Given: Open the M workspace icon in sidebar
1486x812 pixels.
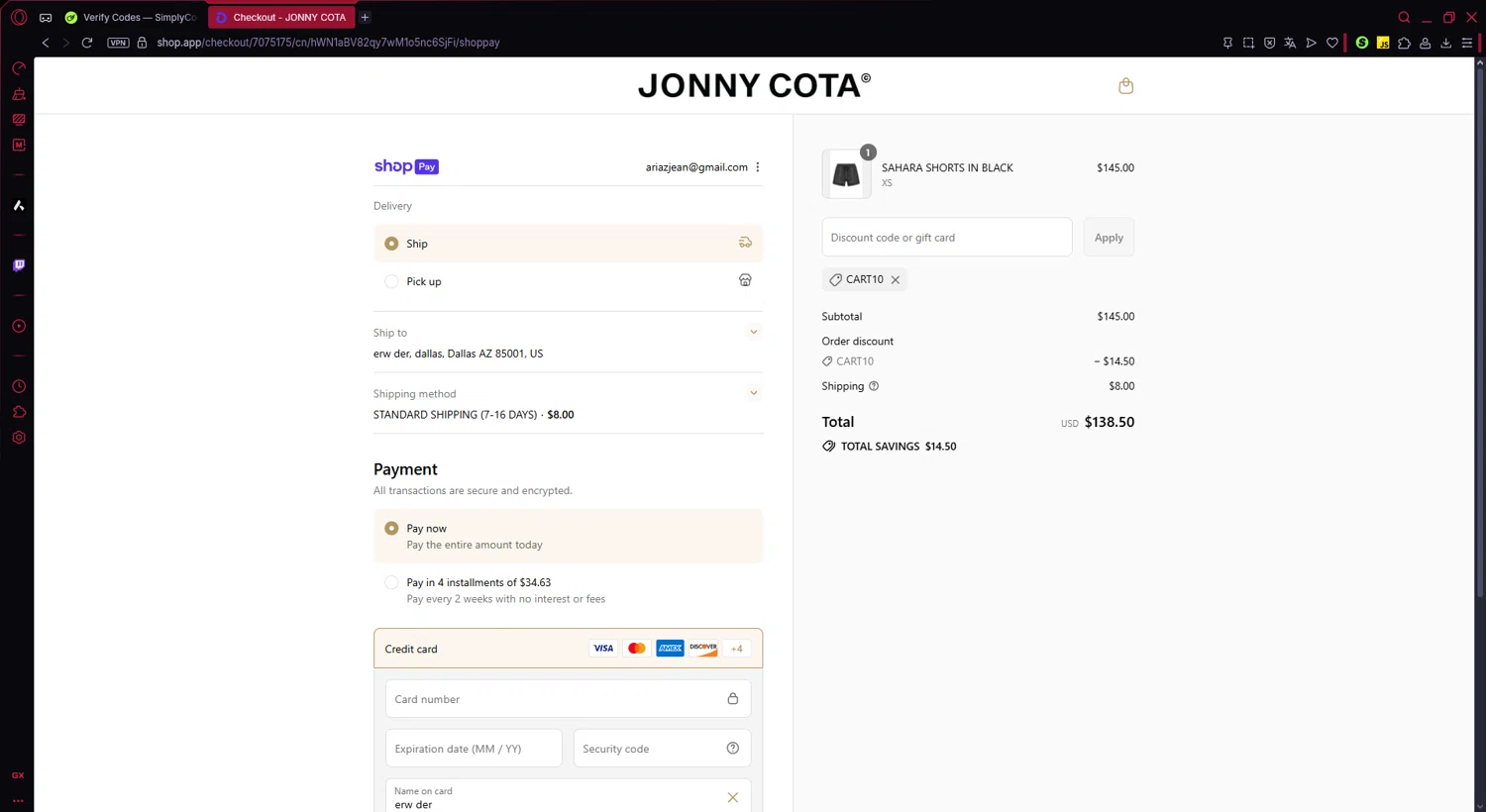Looking at the screenshot, I should click(x=18, y=145).
